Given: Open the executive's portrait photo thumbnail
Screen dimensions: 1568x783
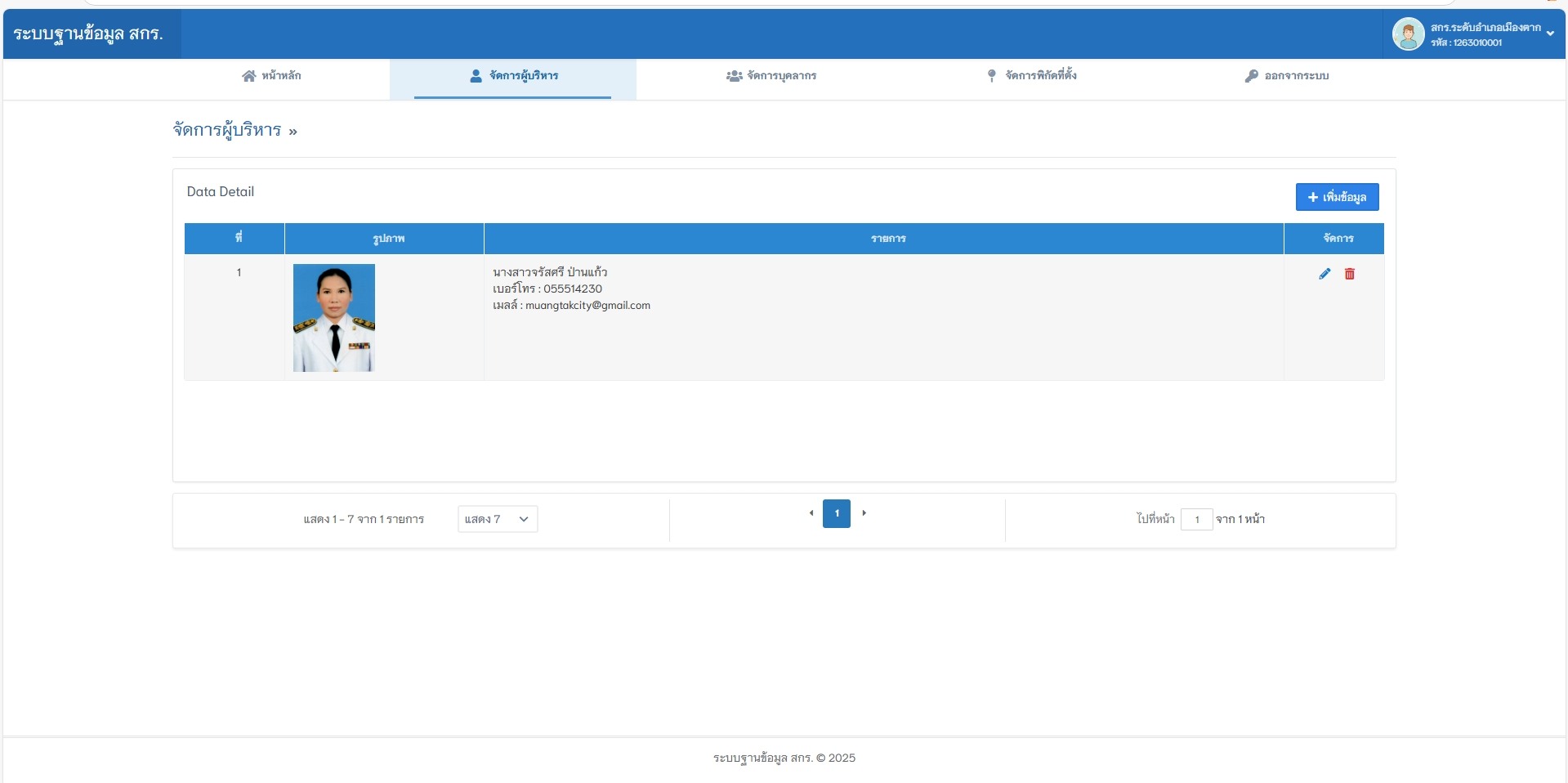Looking at the screenshot, I should point(334,318).
